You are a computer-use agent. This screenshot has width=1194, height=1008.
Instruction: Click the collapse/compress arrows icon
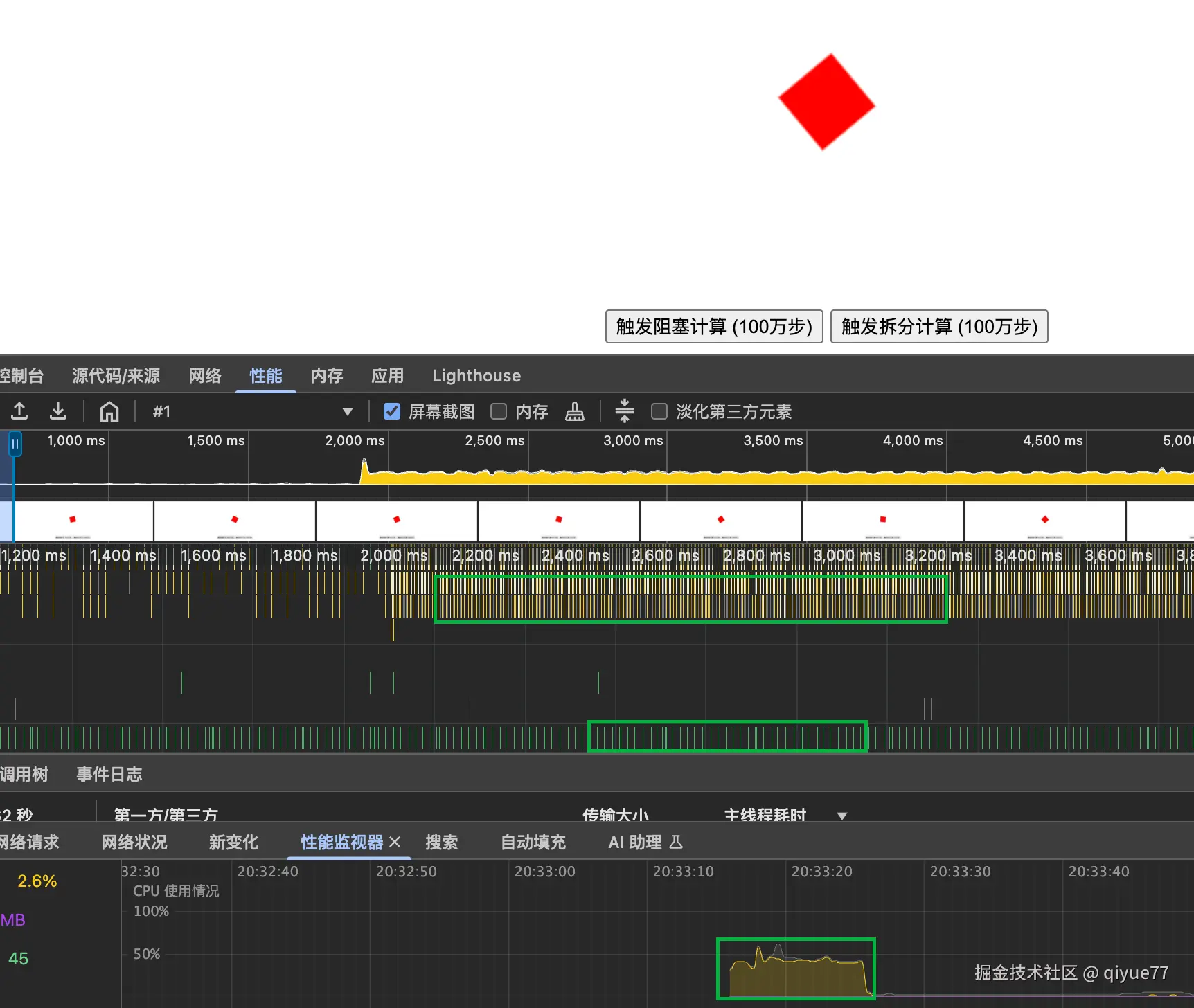(x=625, y=411)
